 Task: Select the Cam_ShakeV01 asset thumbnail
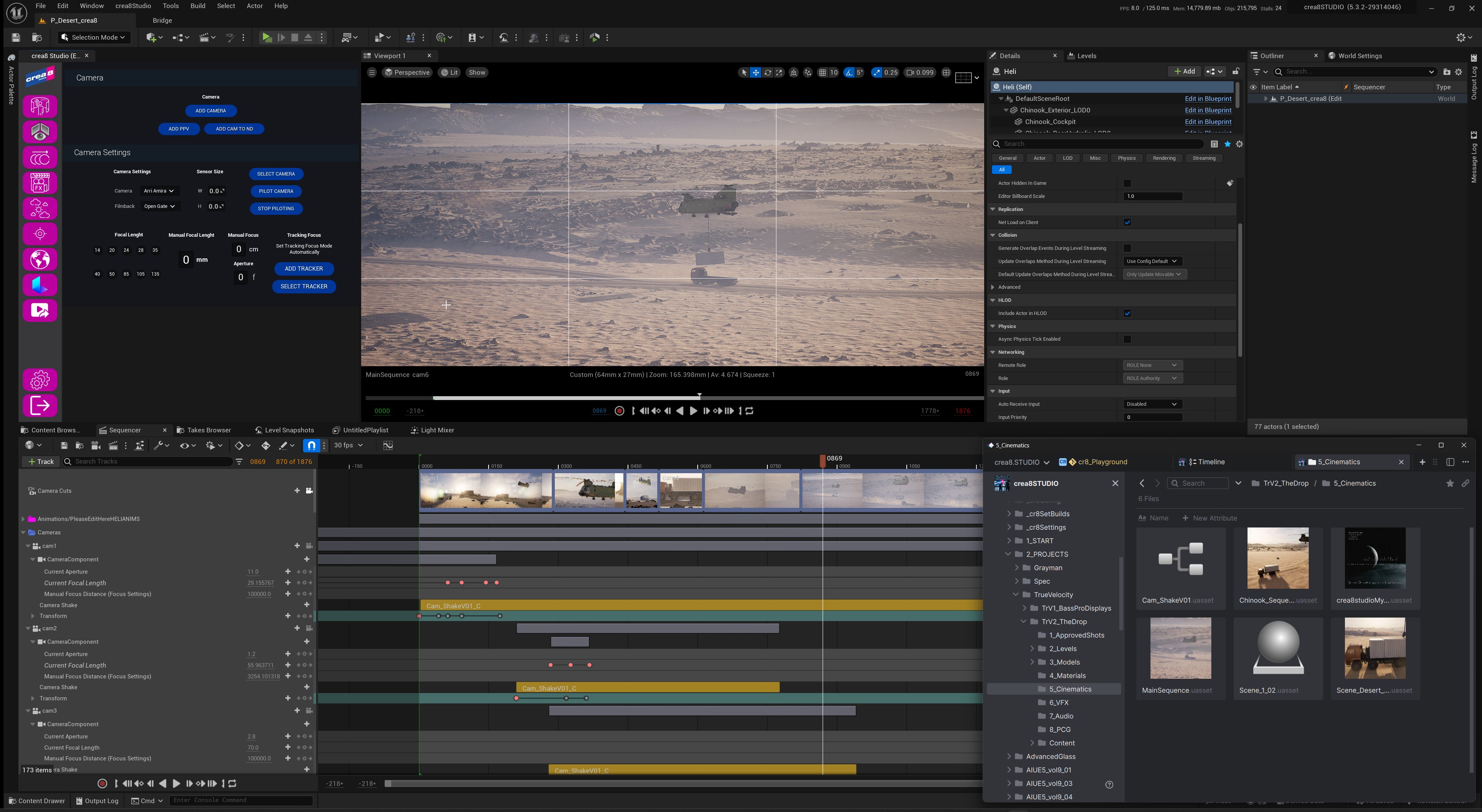point(1180,558)
